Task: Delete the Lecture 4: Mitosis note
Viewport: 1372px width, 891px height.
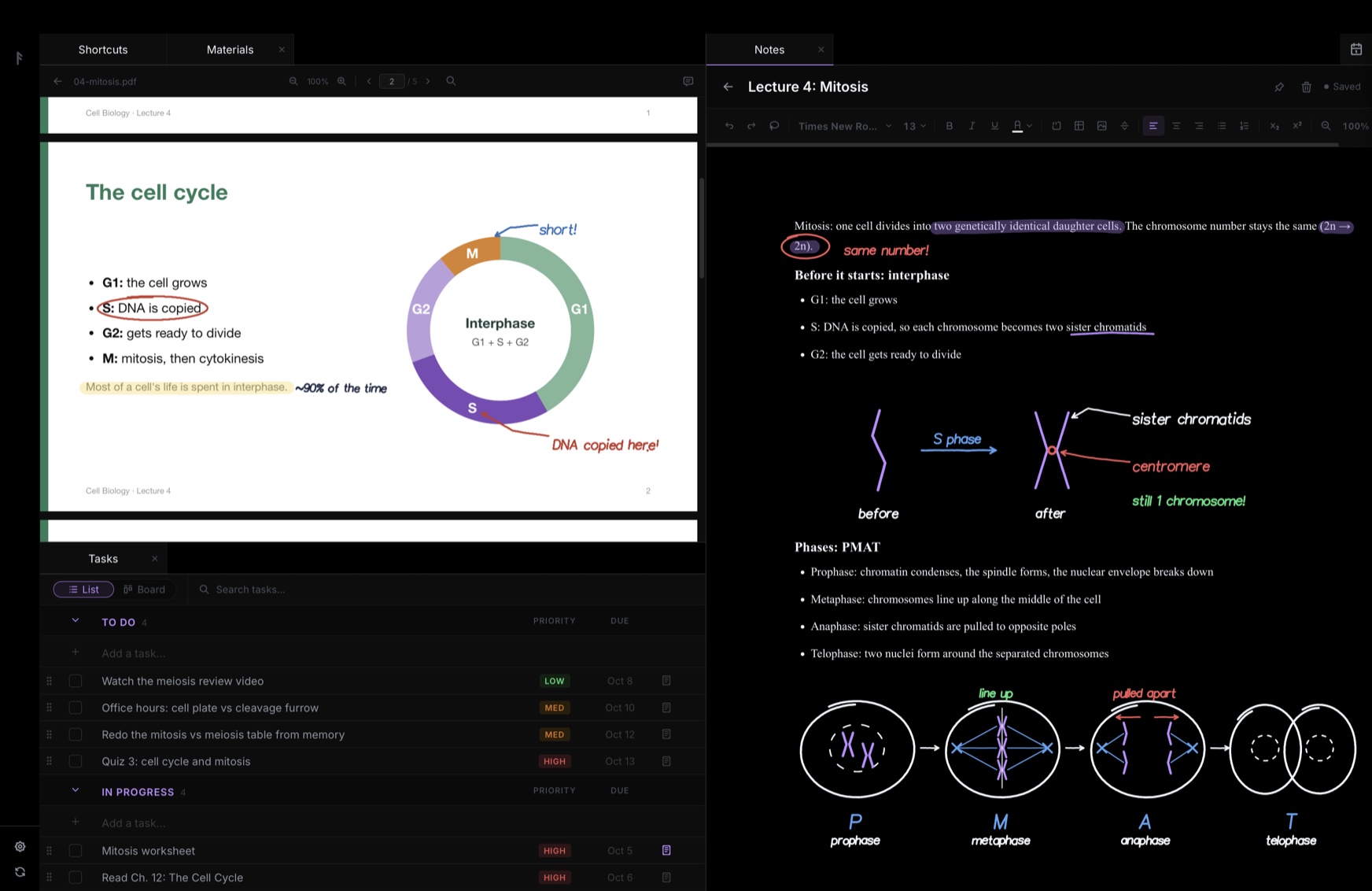Action: pyautogui.click(x=1306, y=87)
